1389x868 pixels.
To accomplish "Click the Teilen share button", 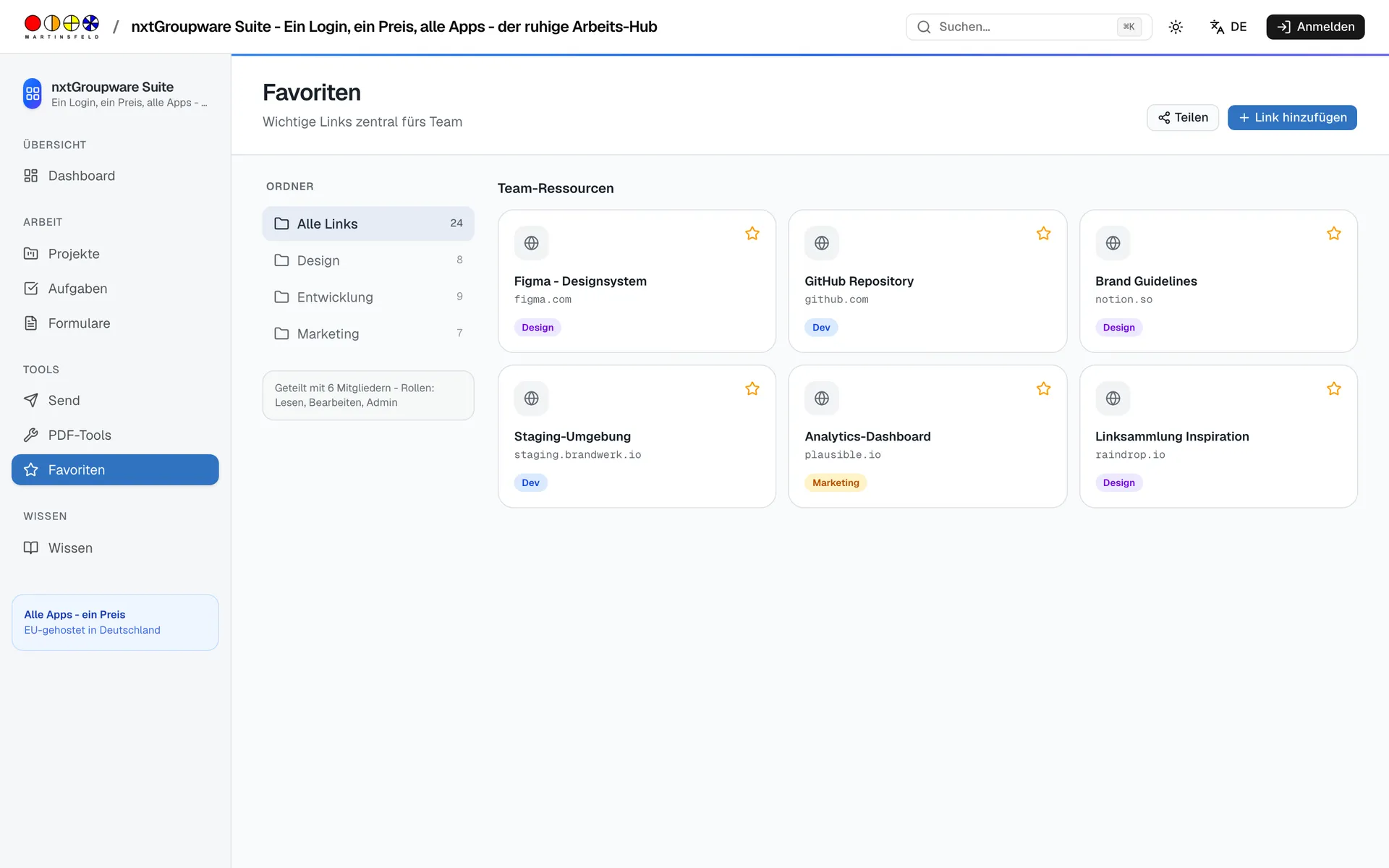I will (x=1183, y=118).
